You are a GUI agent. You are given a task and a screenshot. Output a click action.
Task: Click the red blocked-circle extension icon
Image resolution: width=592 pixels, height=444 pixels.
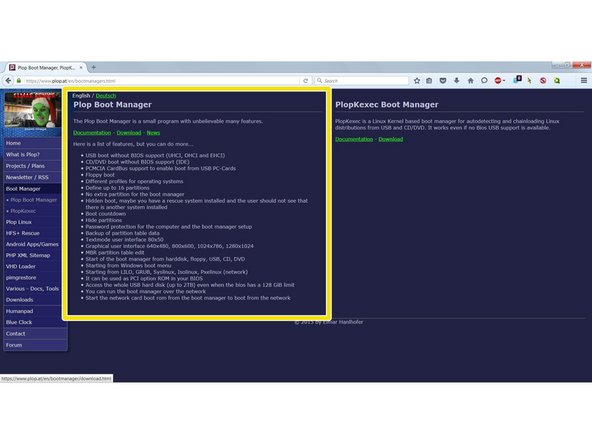point(543,80)
